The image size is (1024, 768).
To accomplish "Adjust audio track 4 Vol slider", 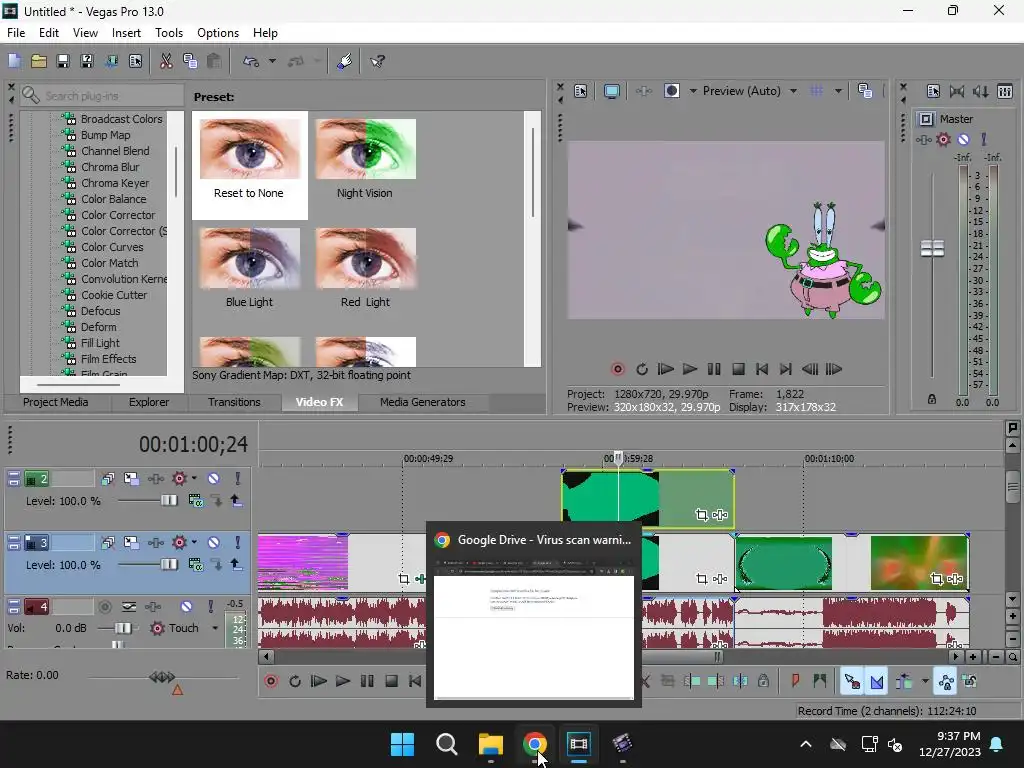I will 122,628.
